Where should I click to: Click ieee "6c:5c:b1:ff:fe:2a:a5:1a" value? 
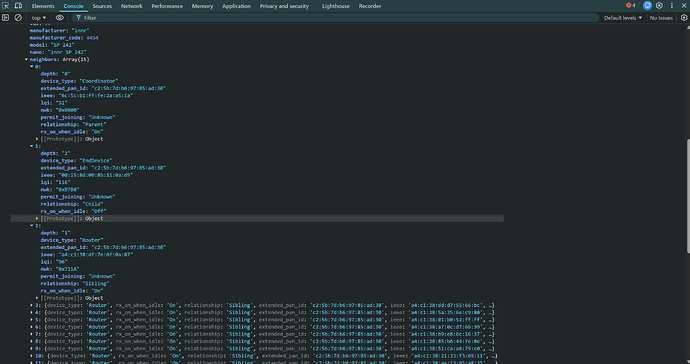tap(96, 96)
